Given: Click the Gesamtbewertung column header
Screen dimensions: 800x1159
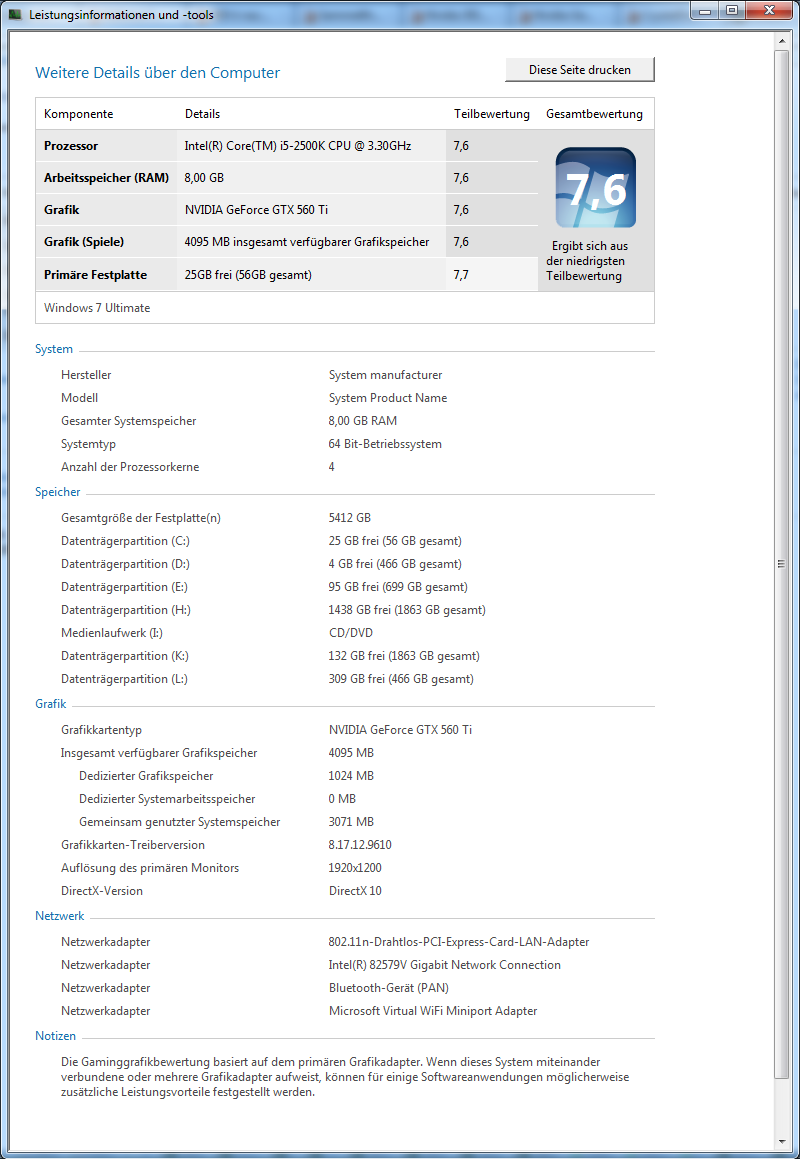Looking at the screenshot, I should click(x=594, y=114).
